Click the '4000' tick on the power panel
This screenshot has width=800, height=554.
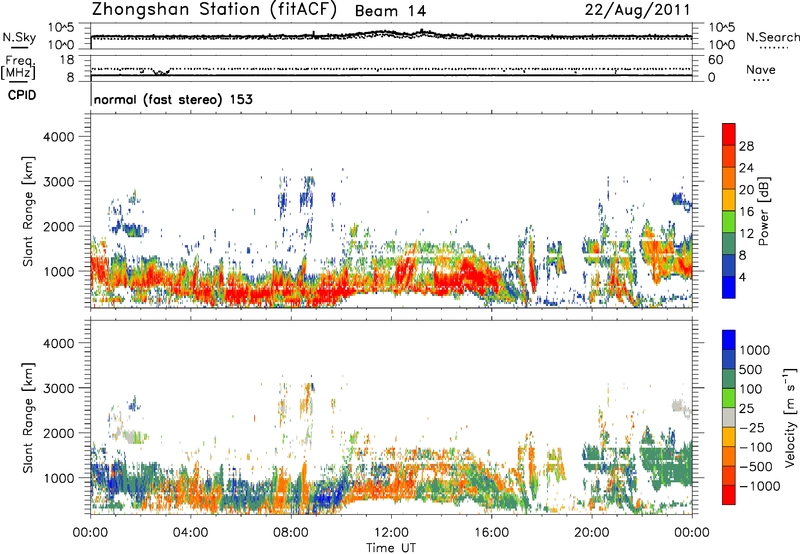click(x=58, y=137)
